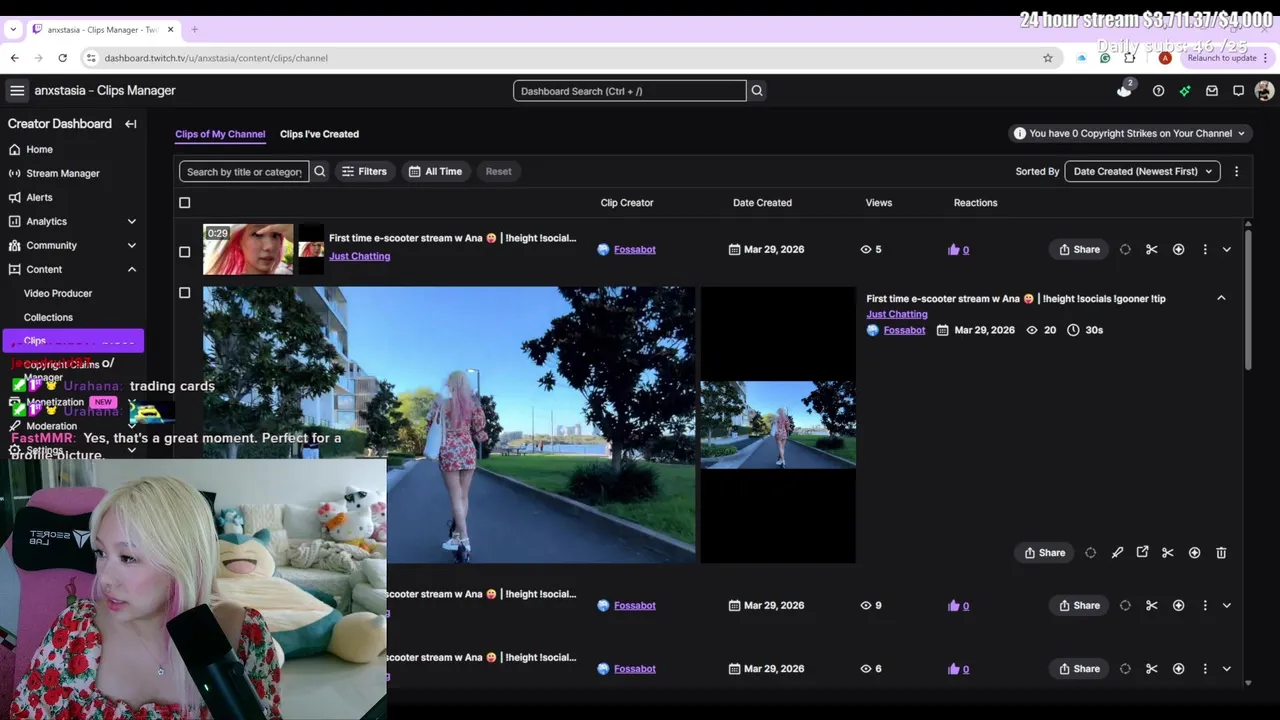Focus the Dashboard Search field
Screen dimensions: 1280x720
(630, 91)
